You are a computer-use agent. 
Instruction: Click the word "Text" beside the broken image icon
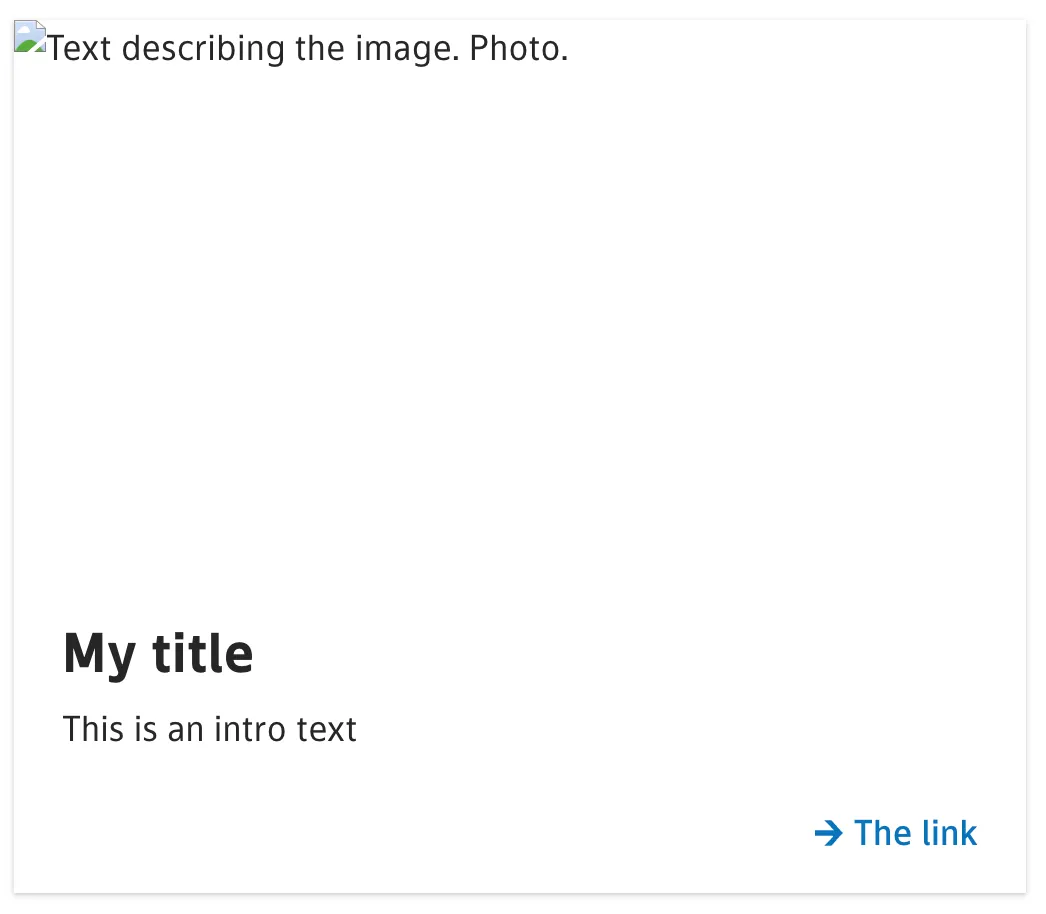point(80,48)
